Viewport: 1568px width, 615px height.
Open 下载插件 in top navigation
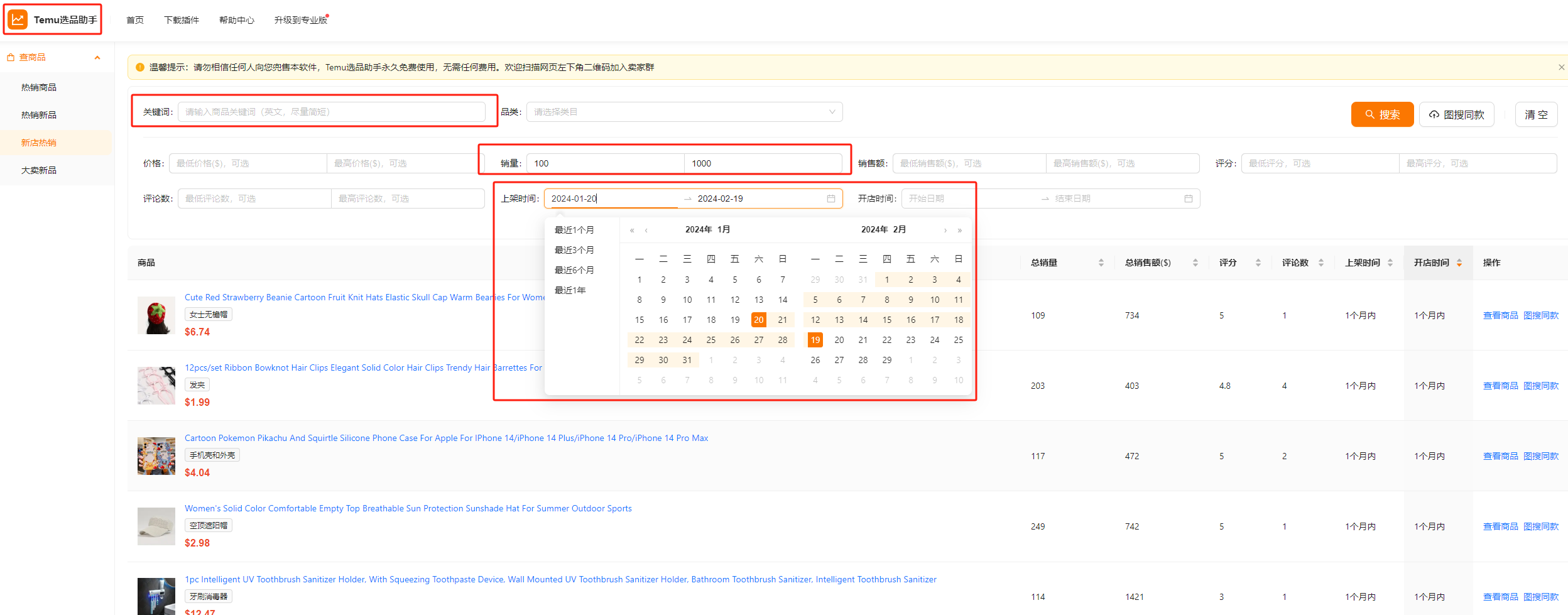click(x=181, y=20)
